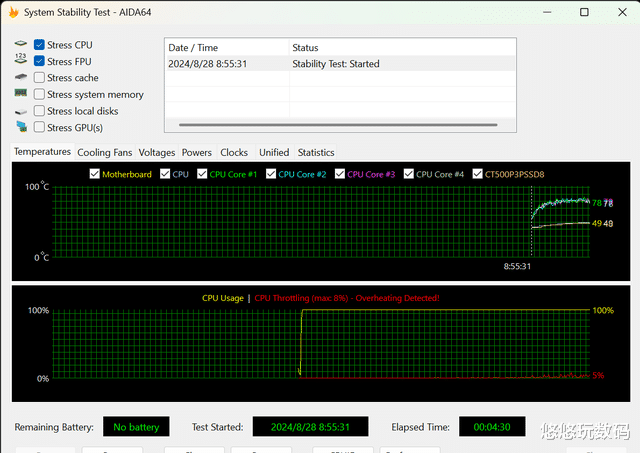Uncheck the Stress CPU checkbox
This screenshot has height=453, width=640.
click(x=39, y=44)
